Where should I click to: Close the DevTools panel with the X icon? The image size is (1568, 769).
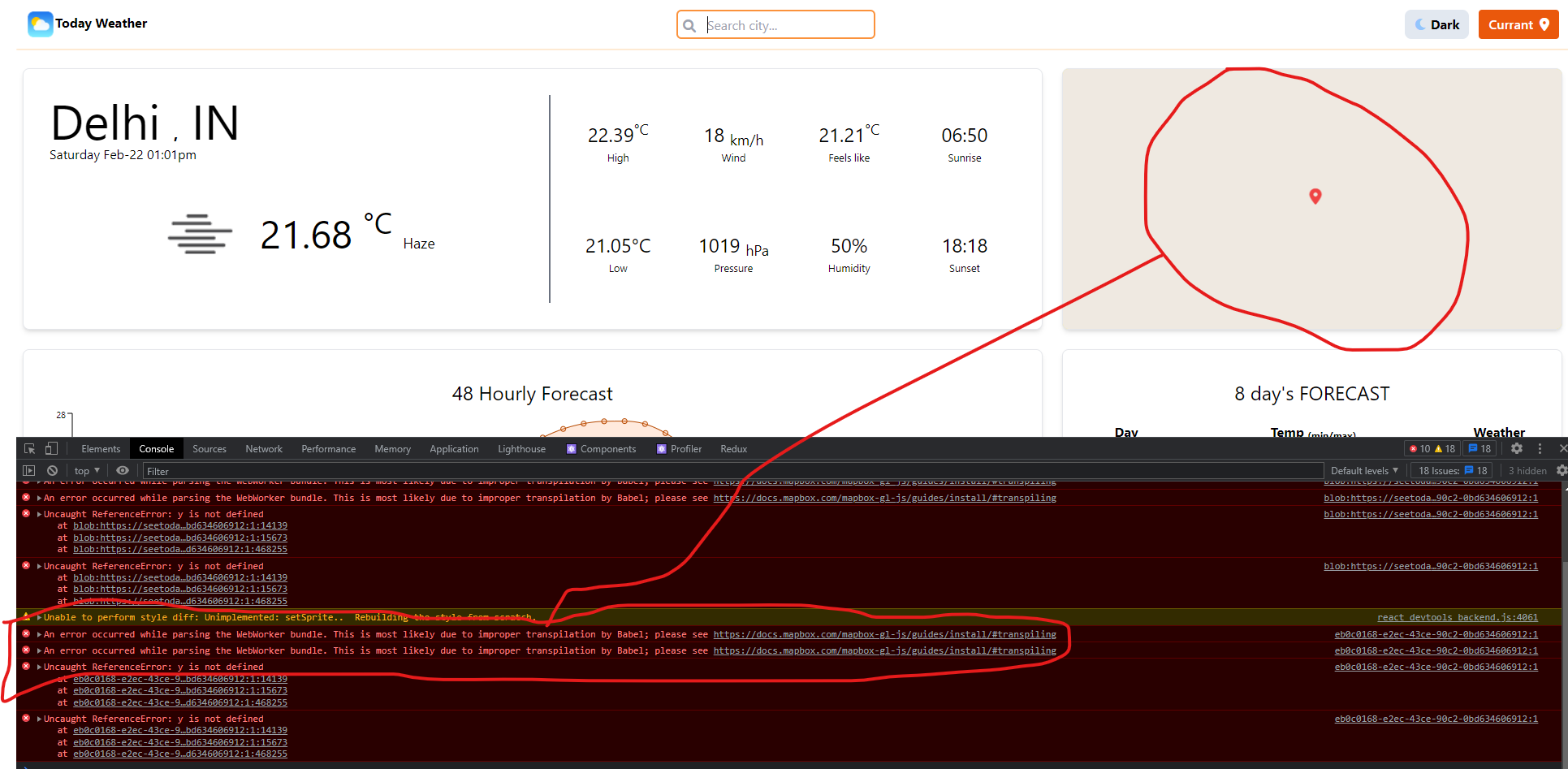(x=1562, y=448)
